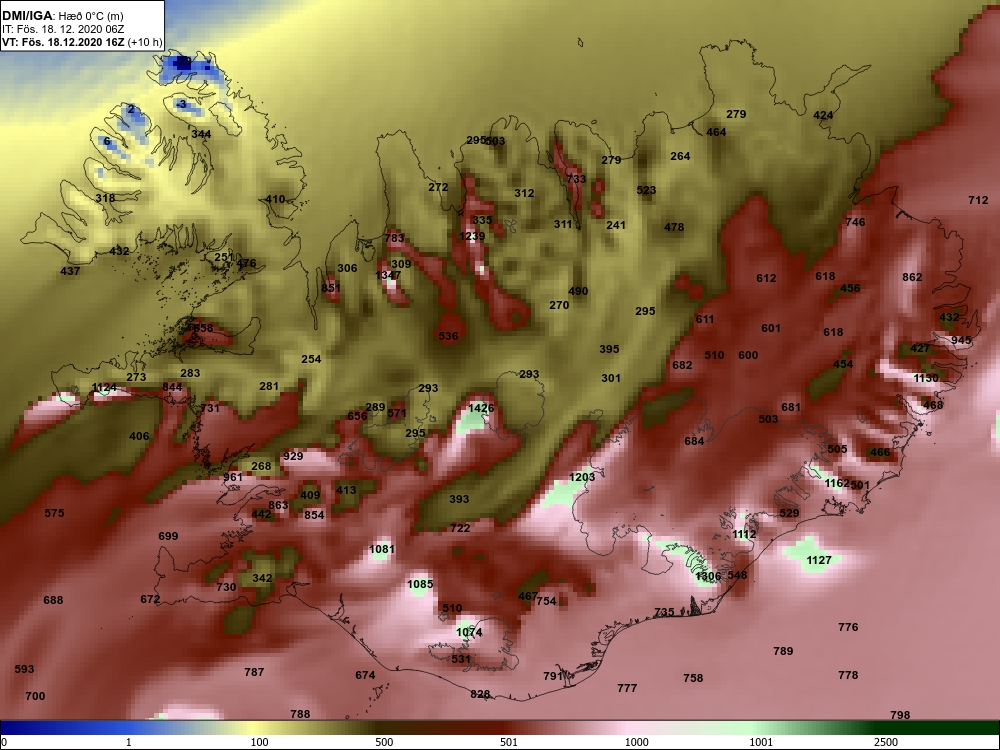Click the map value '945'

pos(961,341)
